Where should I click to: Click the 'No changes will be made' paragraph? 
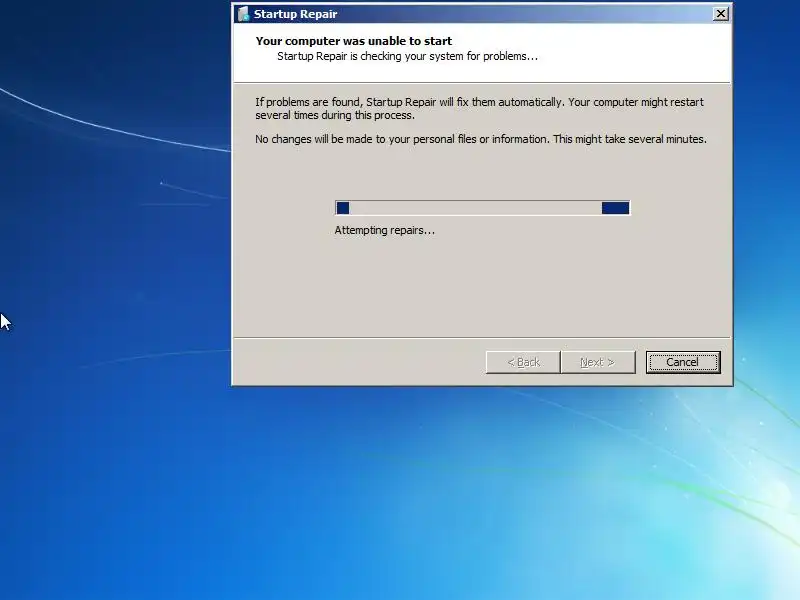[x=481, y=139]
